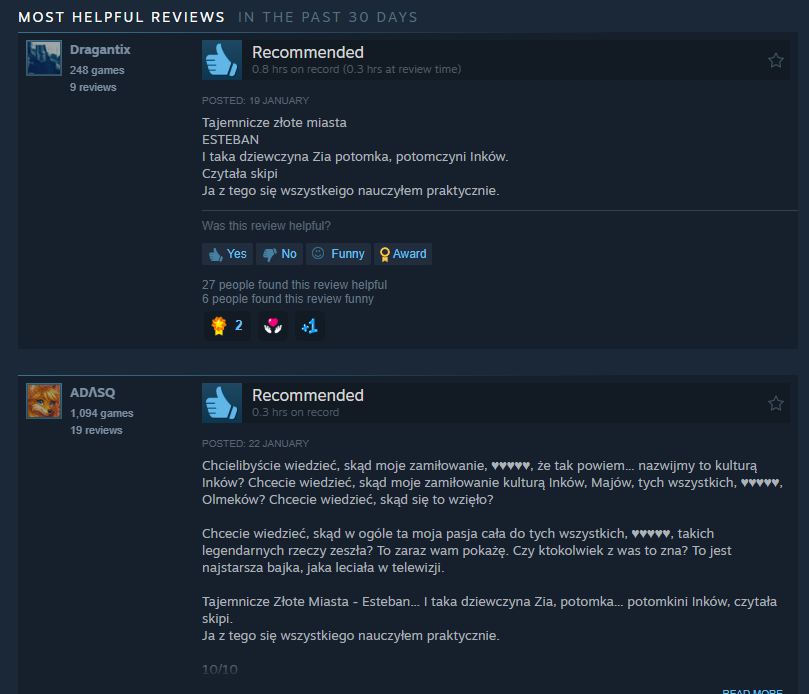This screenshot has width=809, height=694.
Task: Open ADΛSQ's fox avatar thumbnail
Action: coord(44,401)
